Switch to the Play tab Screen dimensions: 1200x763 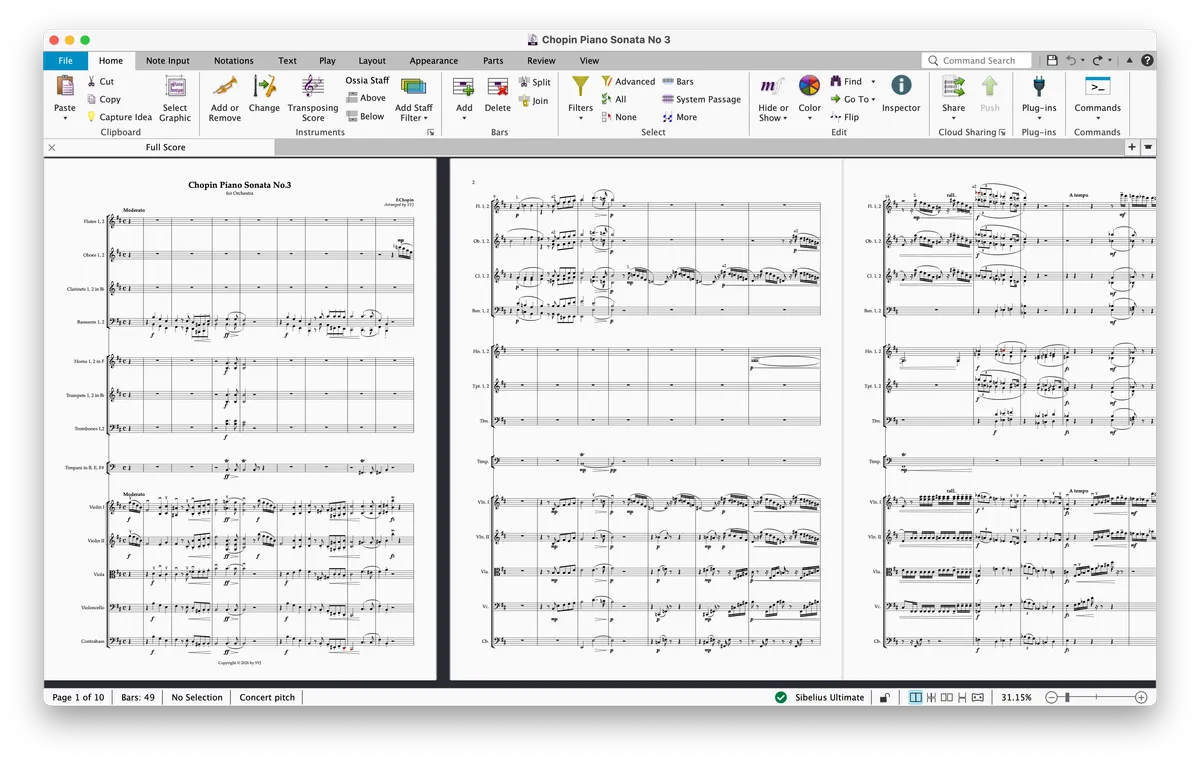coord(327,61)
